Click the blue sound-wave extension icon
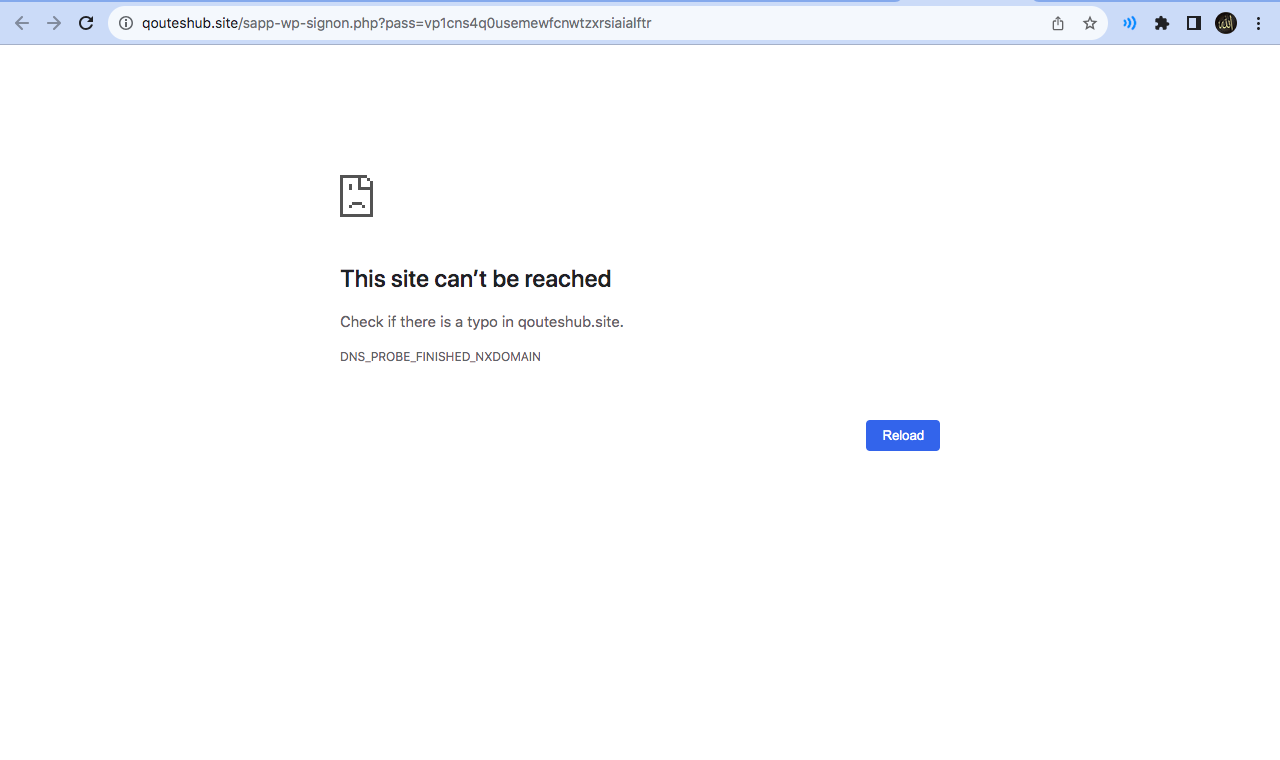This screenshot has width=1280, height=760. click(x=1130, y=23)
